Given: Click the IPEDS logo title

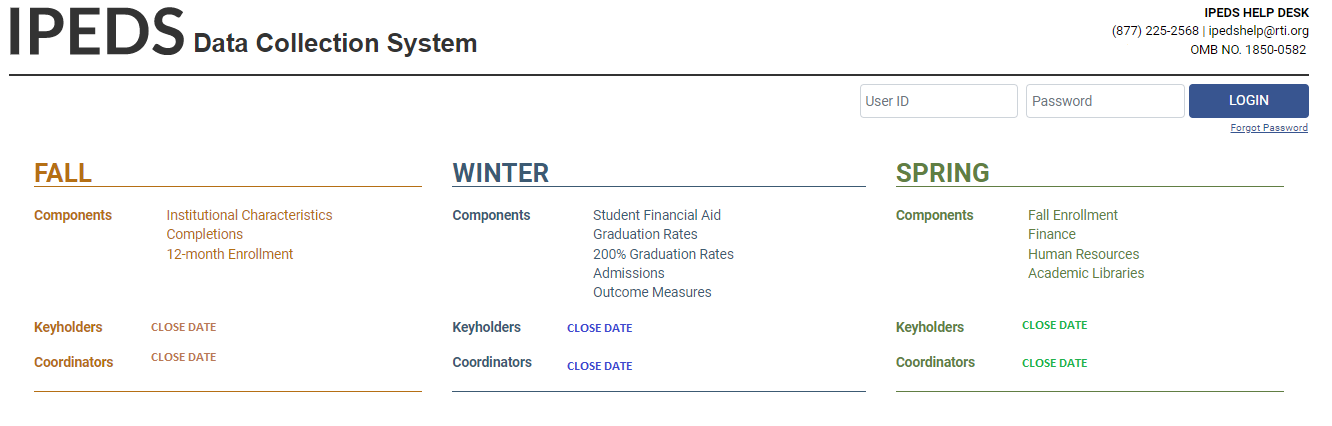Looking at the screenshot, I should [97, 32].
